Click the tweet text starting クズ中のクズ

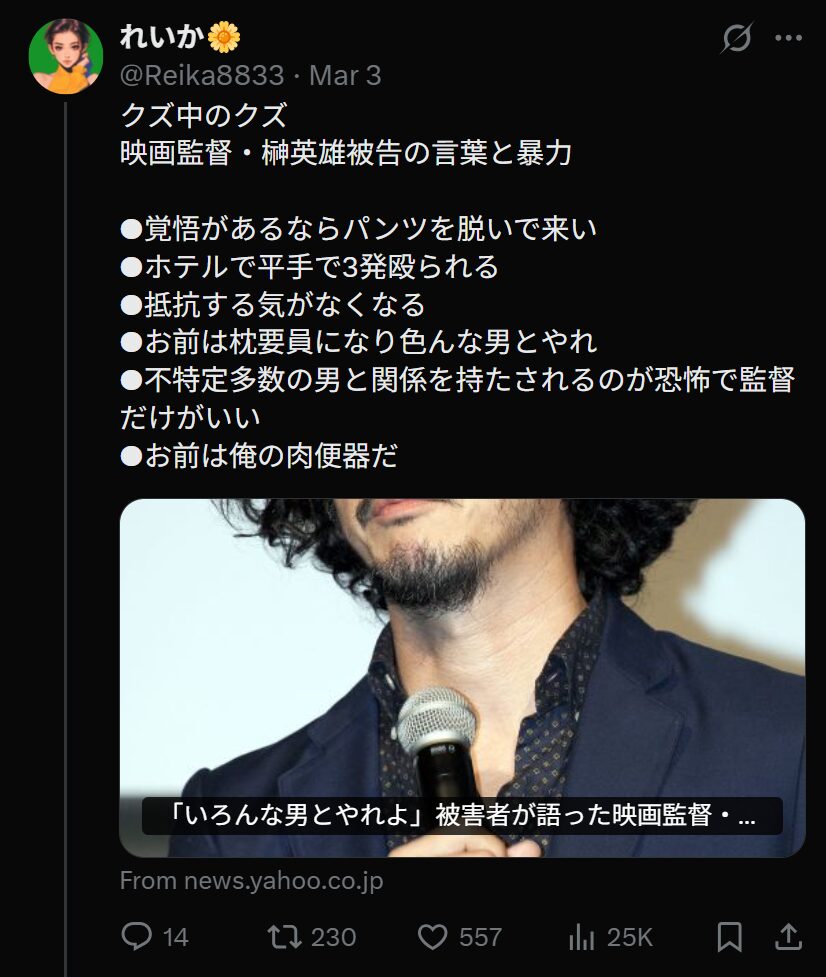click(457, 285)
